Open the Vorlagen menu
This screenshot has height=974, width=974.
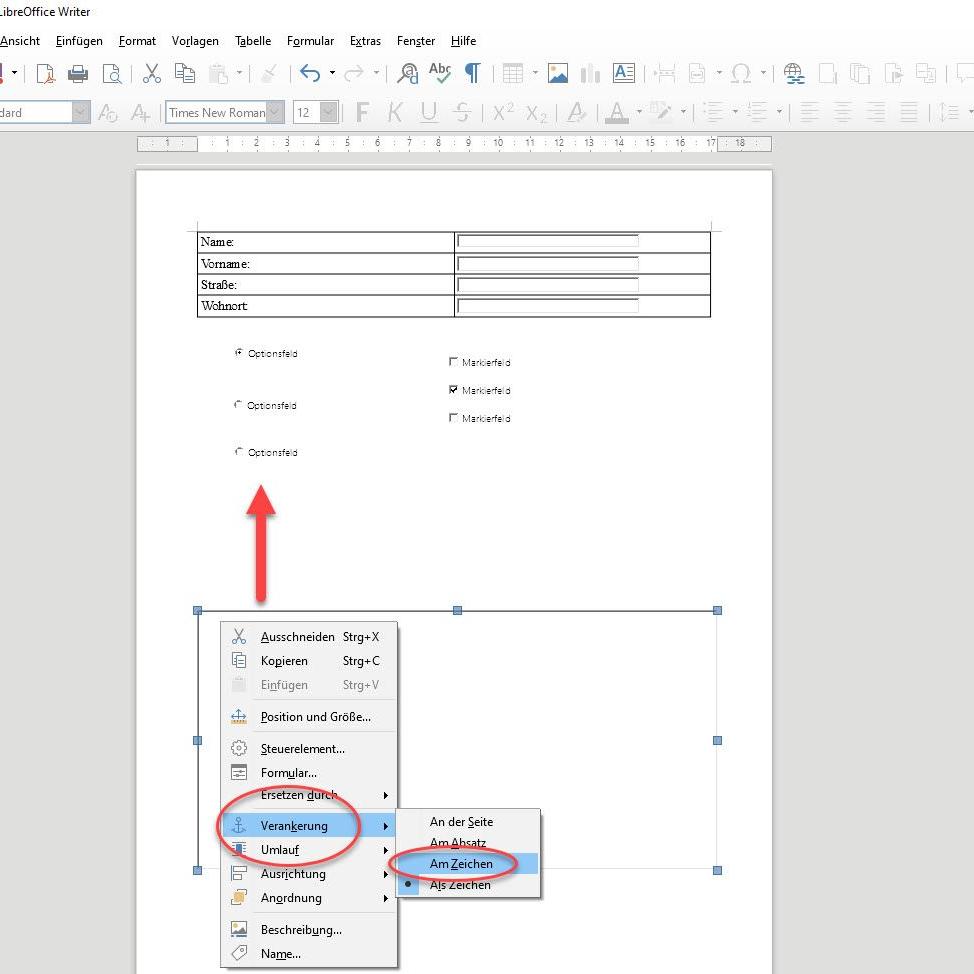tap(195, 41)
